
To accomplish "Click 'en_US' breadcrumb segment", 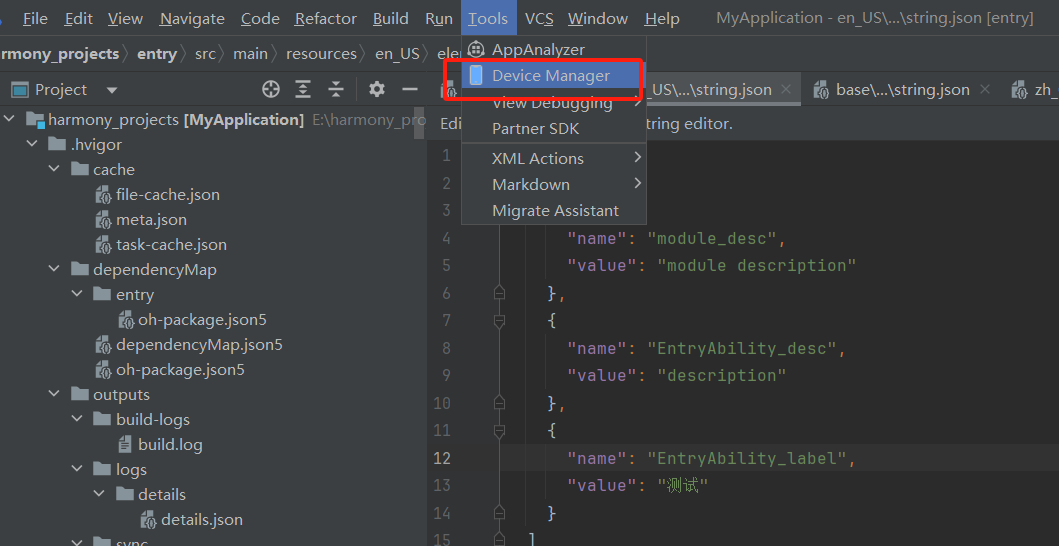I will (x=397, y=53).
